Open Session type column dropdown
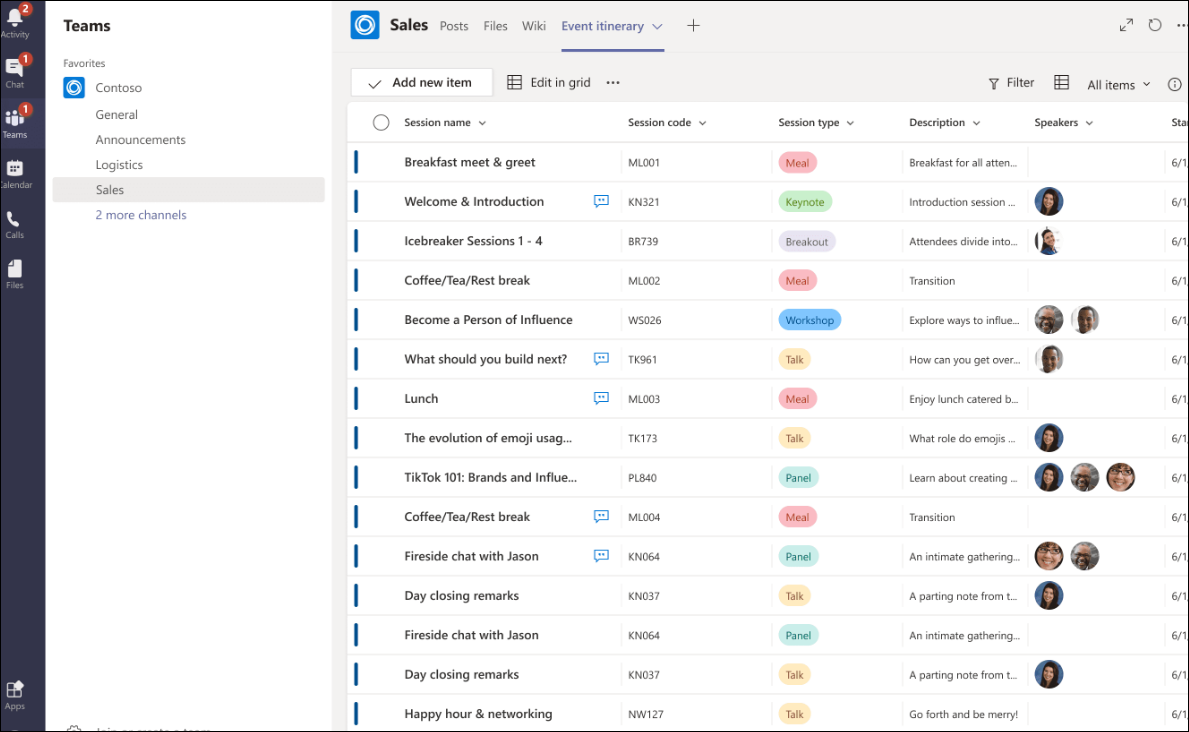The height and width of the screenshot is (732, 1189). click(850, 123)
